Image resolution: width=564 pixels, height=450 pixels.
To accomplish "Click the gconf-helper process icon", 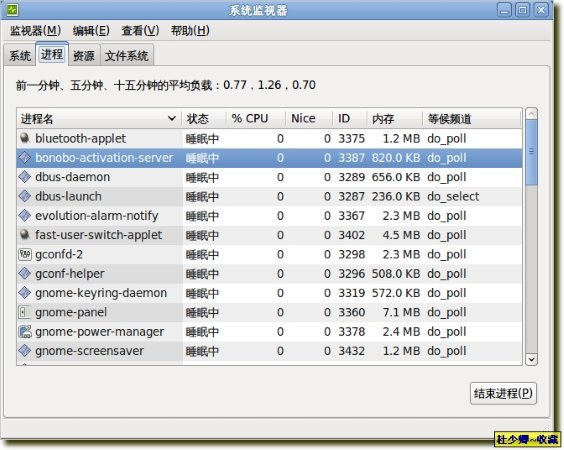I will pos(24,274).
